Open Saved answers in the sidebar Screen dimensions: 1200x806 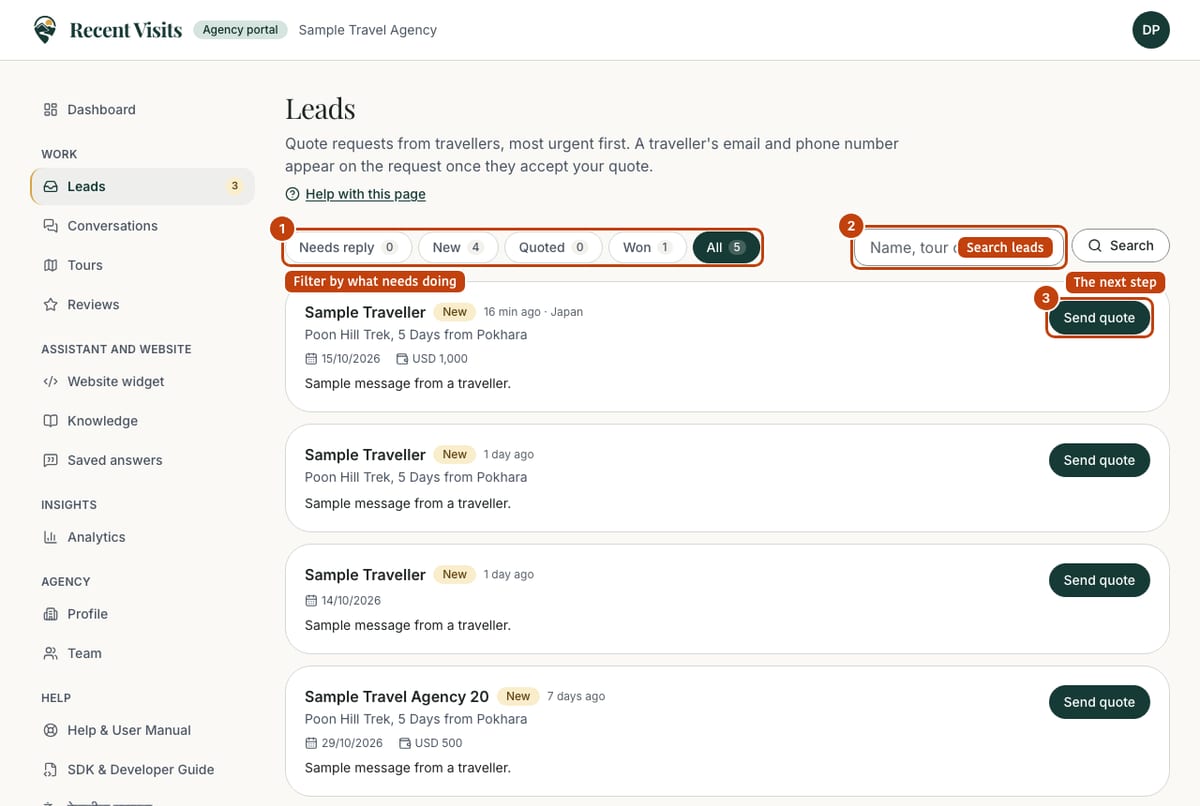(142, 461)
